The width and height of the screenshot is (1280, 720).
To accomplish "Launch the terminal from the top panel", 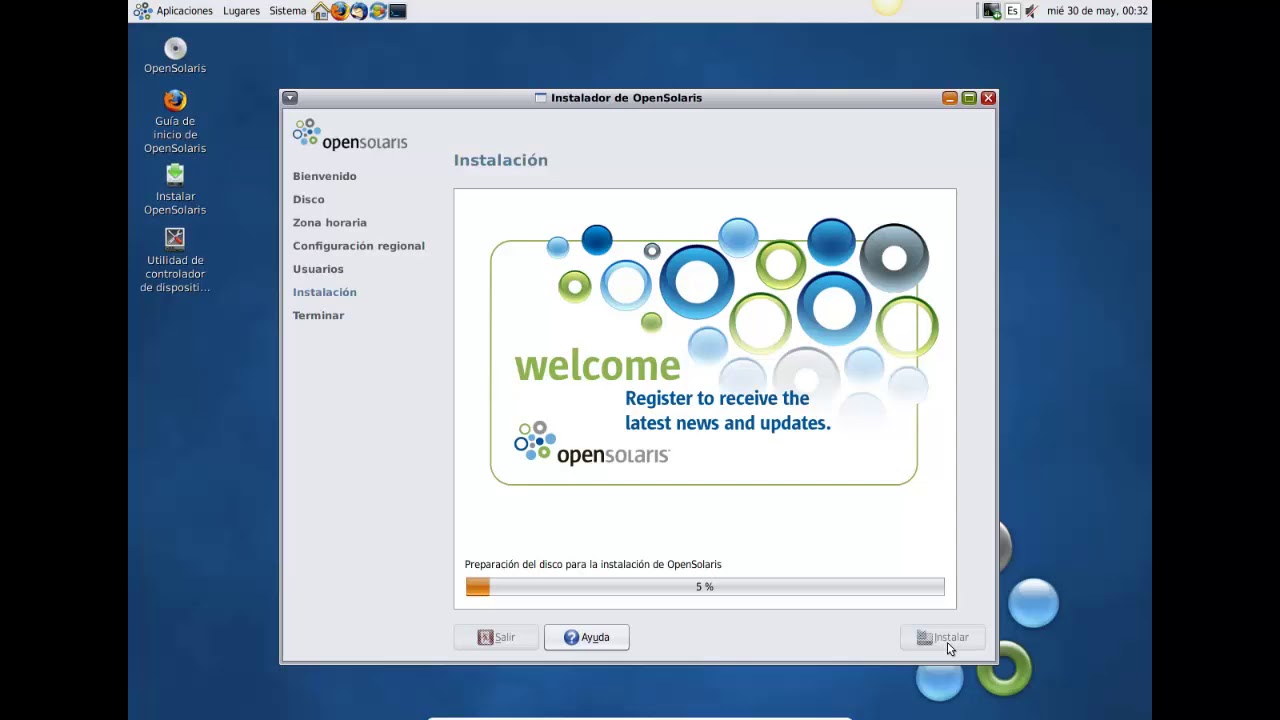I will coord(397,11).
